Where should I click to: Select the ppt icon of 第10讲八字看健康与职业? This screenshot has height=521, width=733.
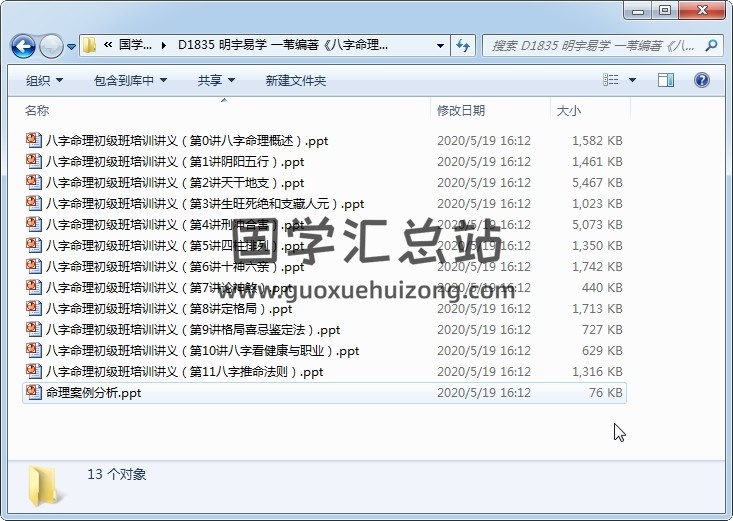pos(33,351)
